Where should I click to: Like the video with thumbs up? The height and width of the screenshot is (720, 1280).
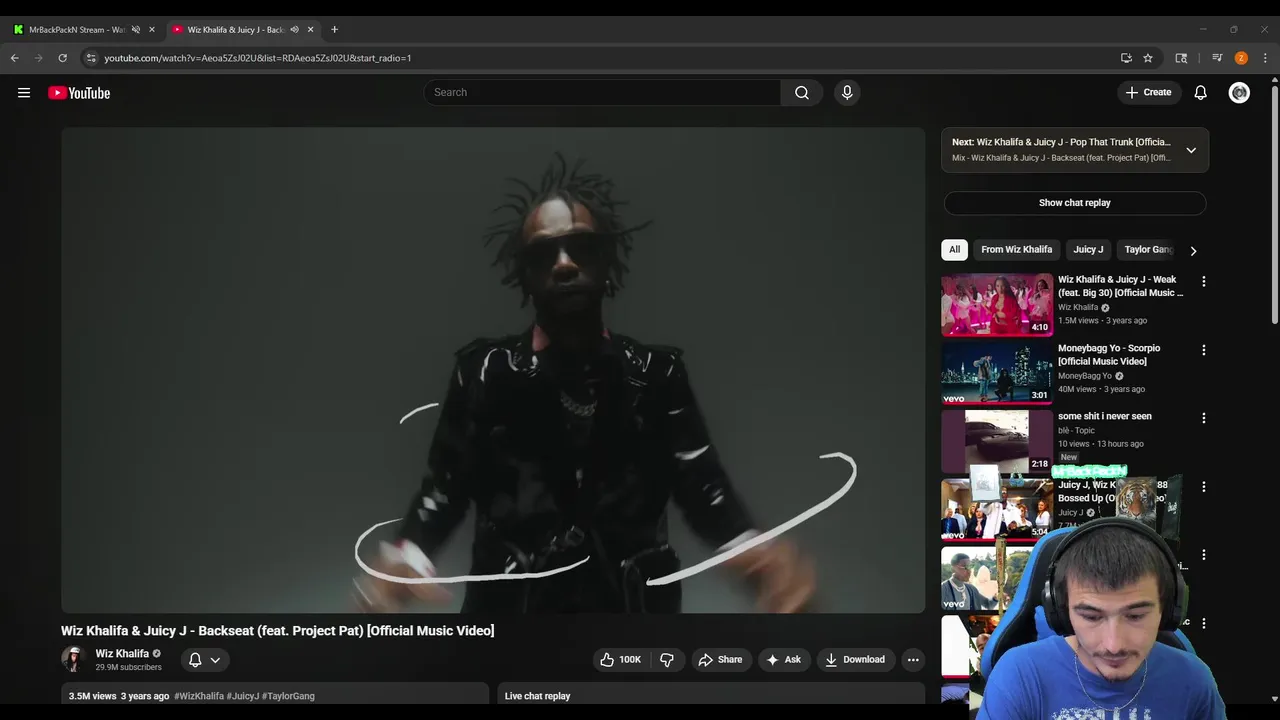(620, 659)
